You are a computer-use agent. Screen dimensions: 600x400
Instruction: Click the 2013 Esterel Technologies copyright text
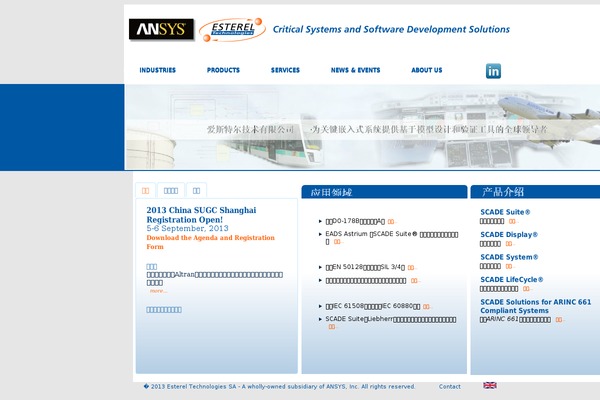click(279, 387)
